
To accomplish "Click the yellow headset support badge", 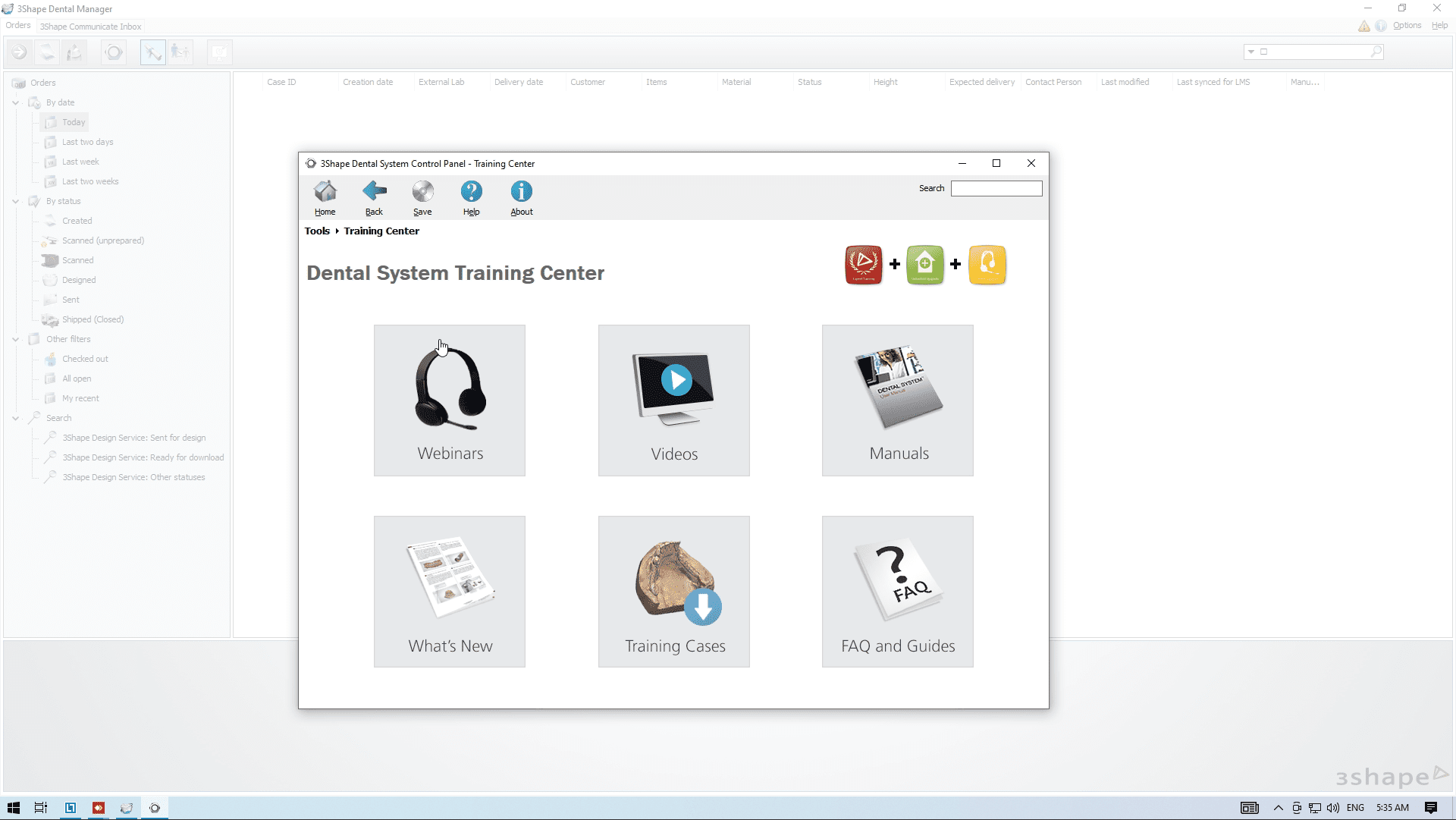I will pos(987,265).
